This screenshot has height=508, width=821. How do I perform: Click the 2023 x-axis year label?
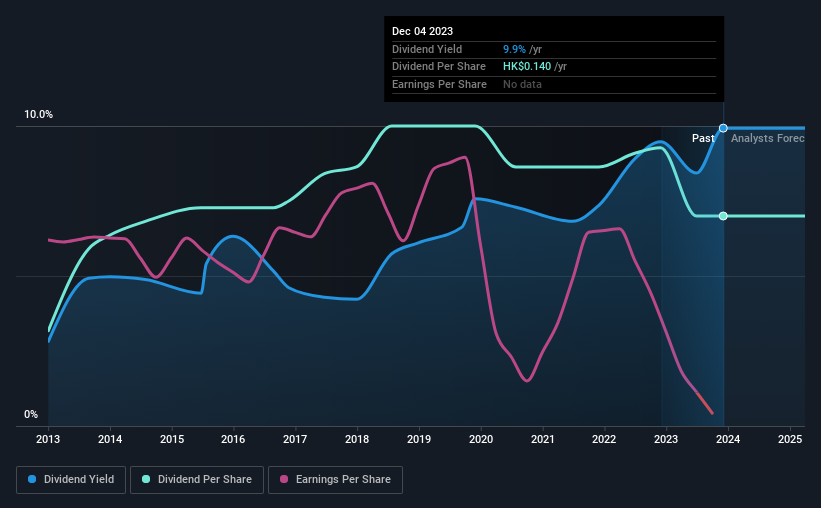click(666, 439)
